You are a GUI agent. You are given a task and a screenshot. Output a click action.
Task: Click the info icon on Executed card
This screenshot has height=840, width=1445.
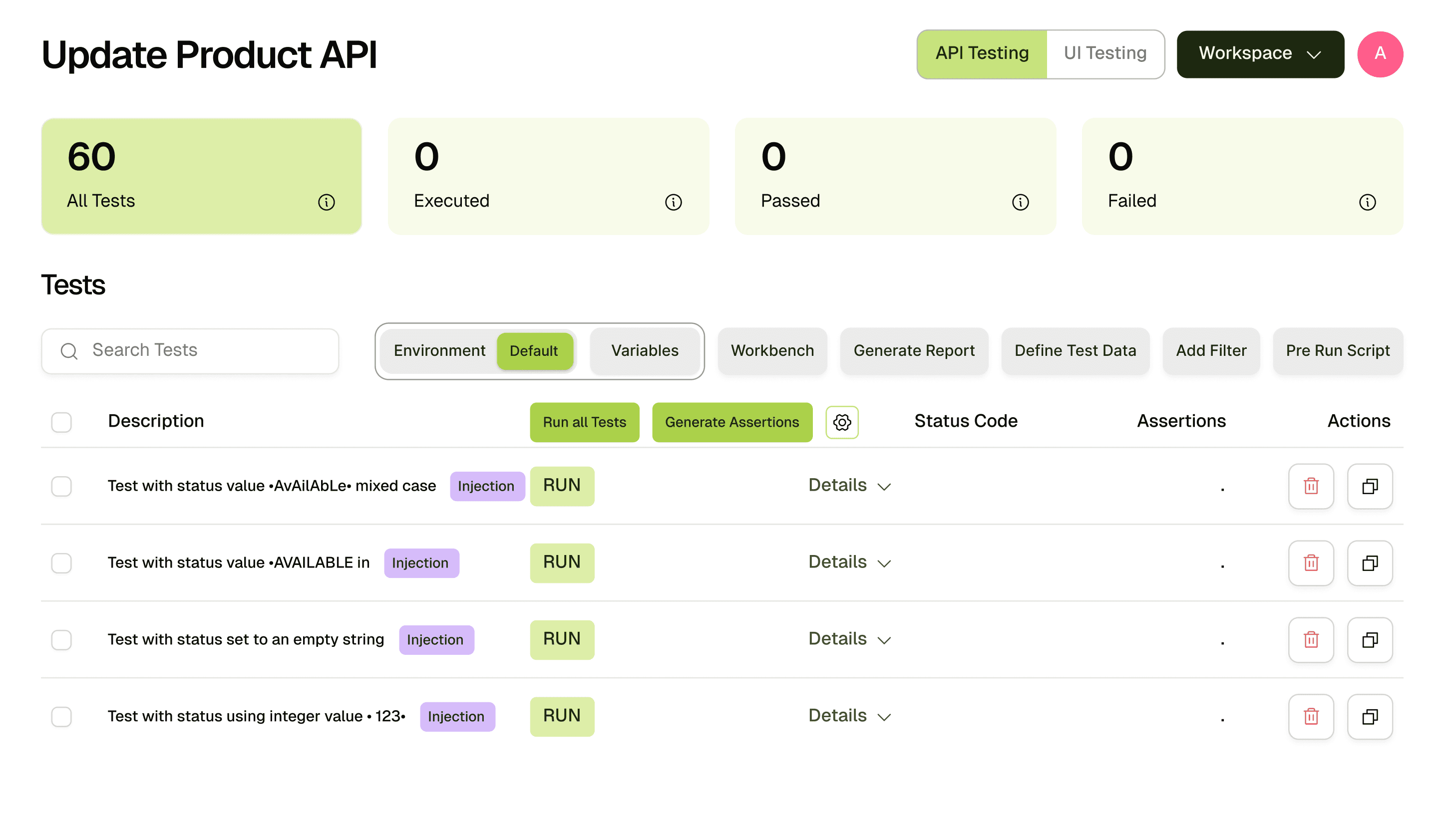(673, 202)
